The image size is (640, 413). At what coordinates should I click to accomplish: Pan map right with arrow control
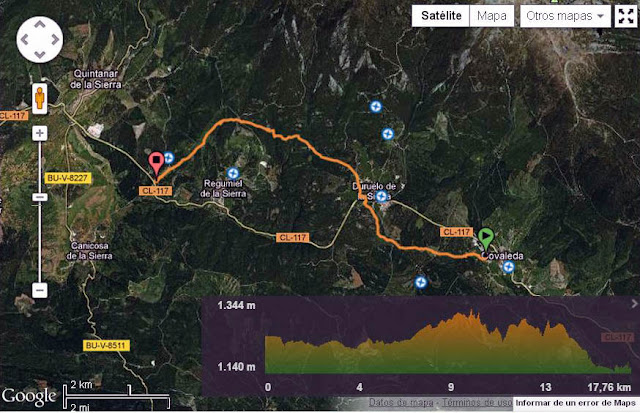point(55,40)
